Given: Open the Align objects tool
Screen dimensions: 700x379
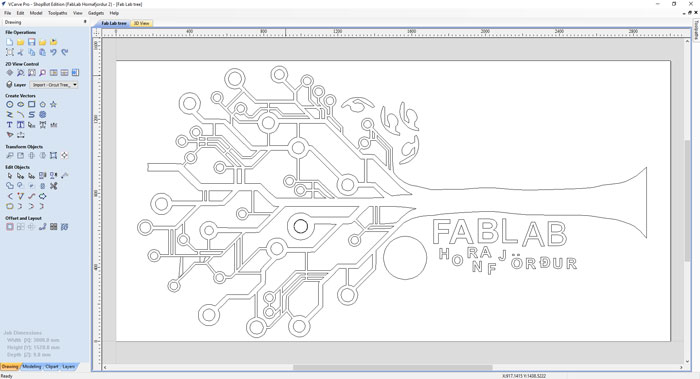Looking at the screenshot, I should pyautogui.click(x=65, y=155).
